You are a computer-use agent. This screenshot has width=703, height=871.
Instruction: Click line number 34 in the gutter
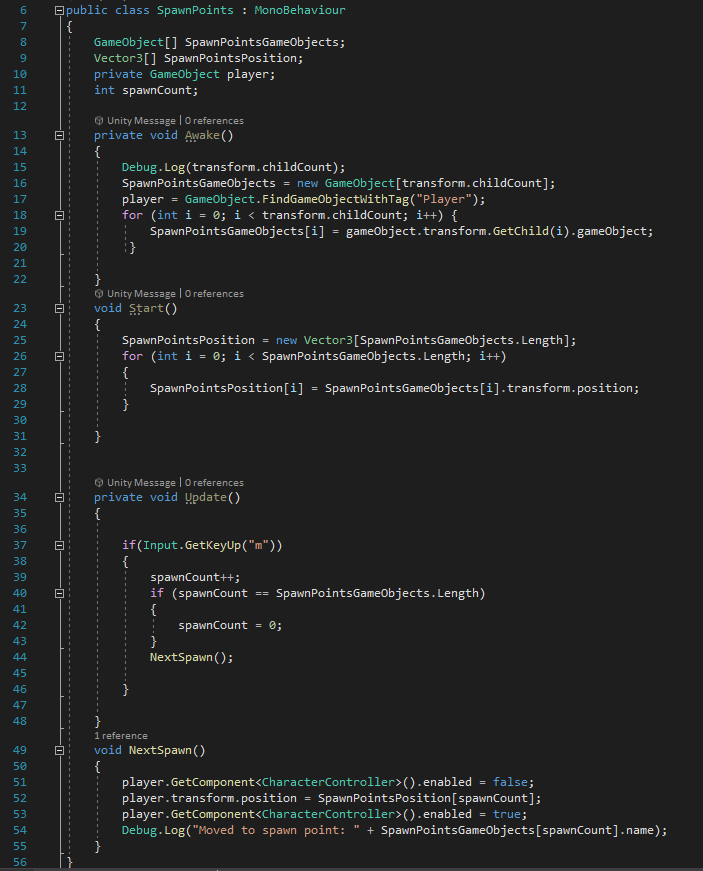20,497
